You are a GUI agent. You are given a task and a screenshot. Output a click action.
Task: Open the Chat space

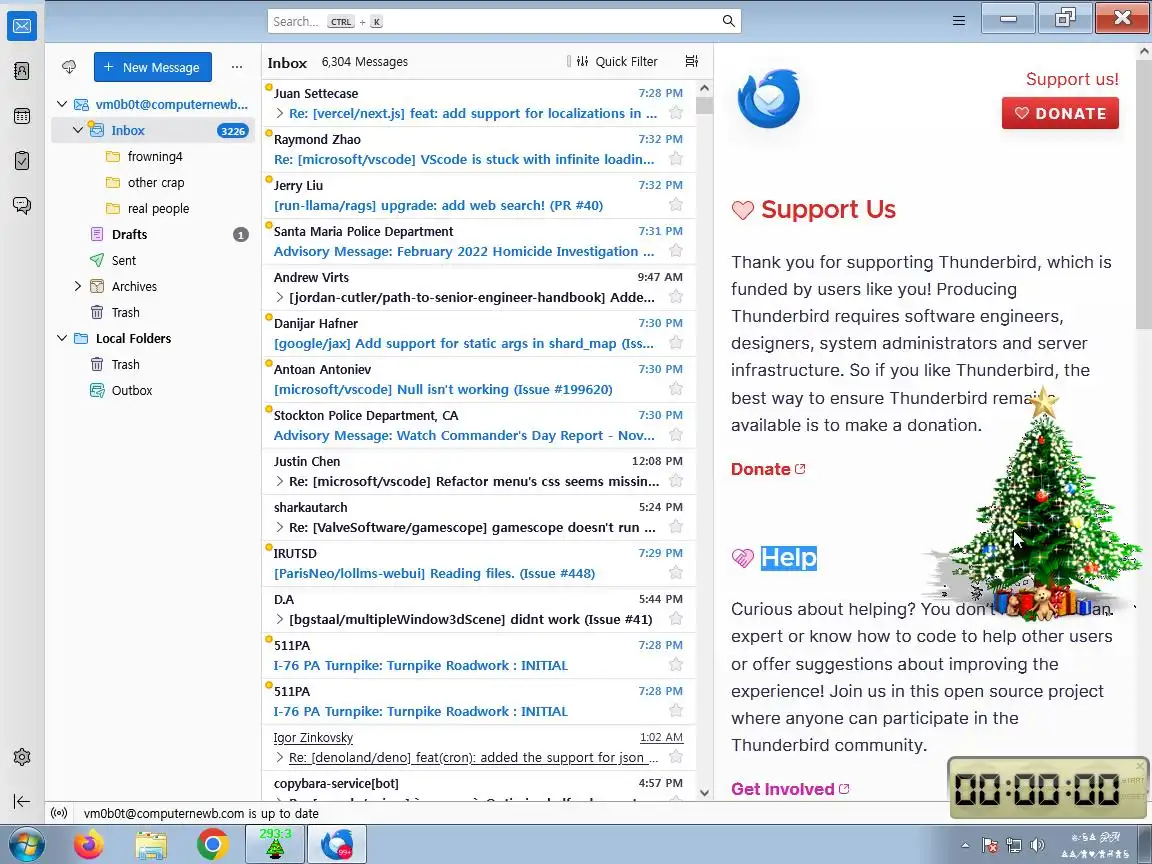22,205
